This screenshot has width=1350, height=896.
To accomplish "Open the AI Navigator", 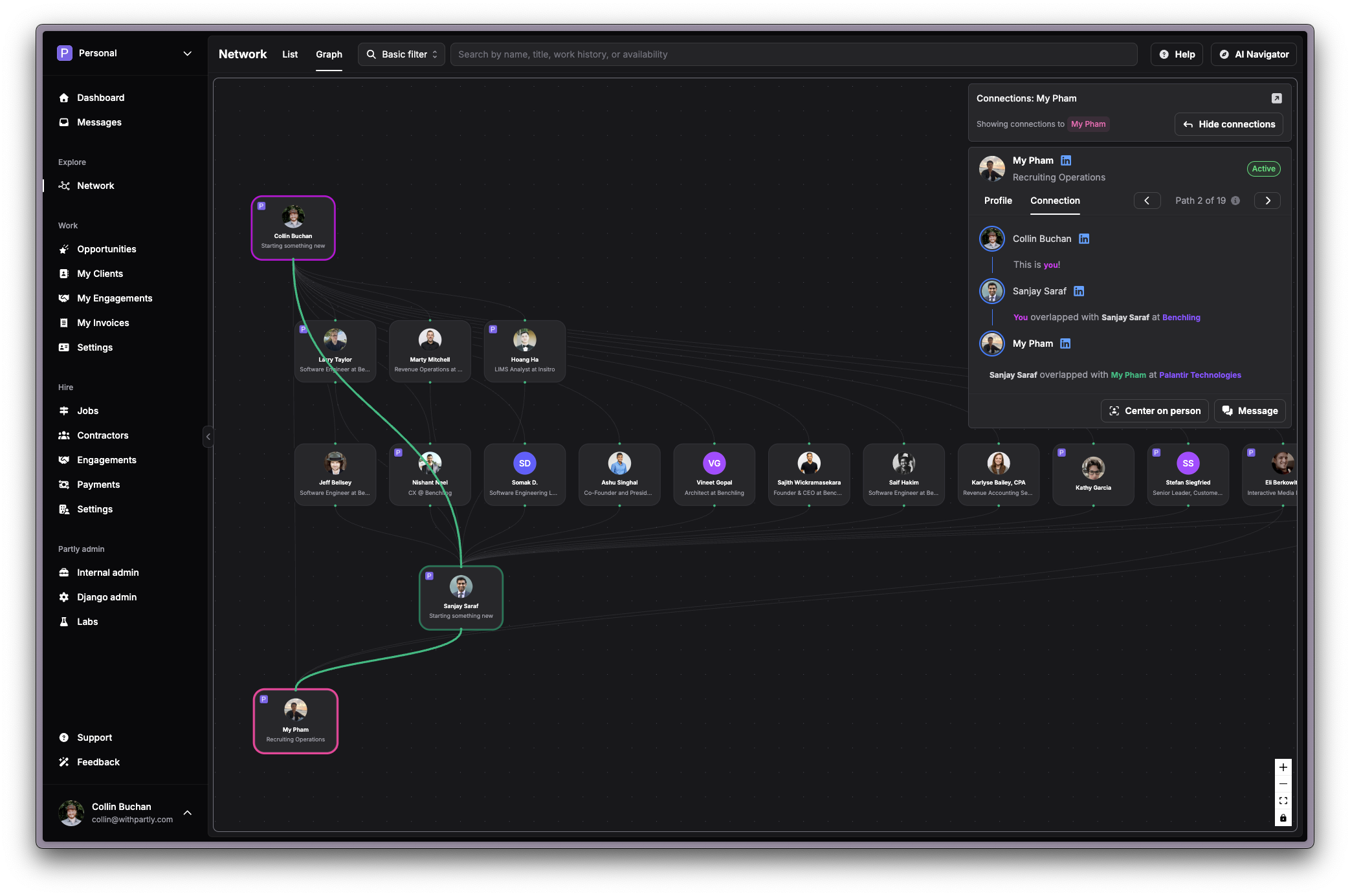I will 1253,54.
